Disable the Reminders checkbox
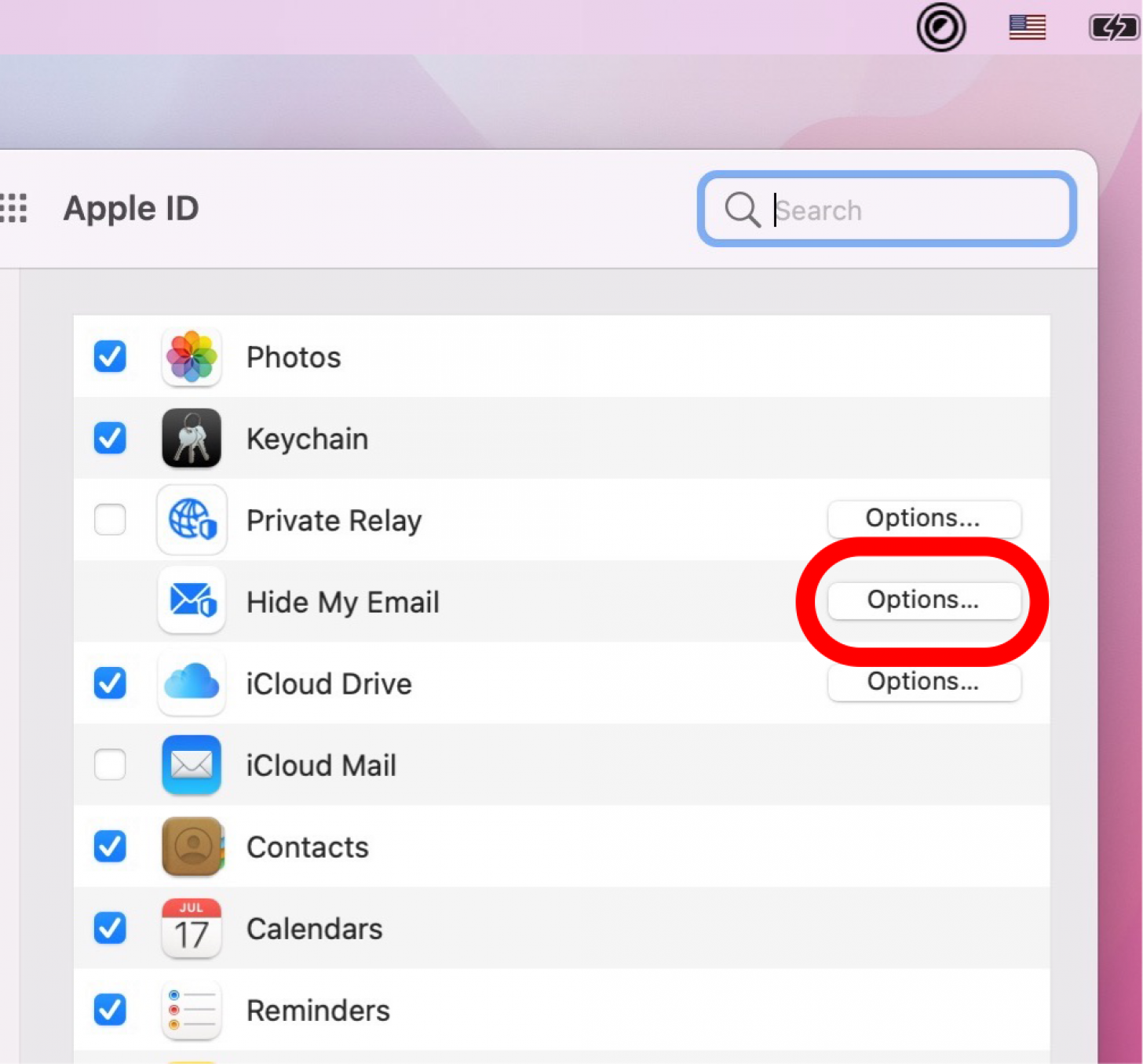1143x1064 pixels. [110, 1010]
